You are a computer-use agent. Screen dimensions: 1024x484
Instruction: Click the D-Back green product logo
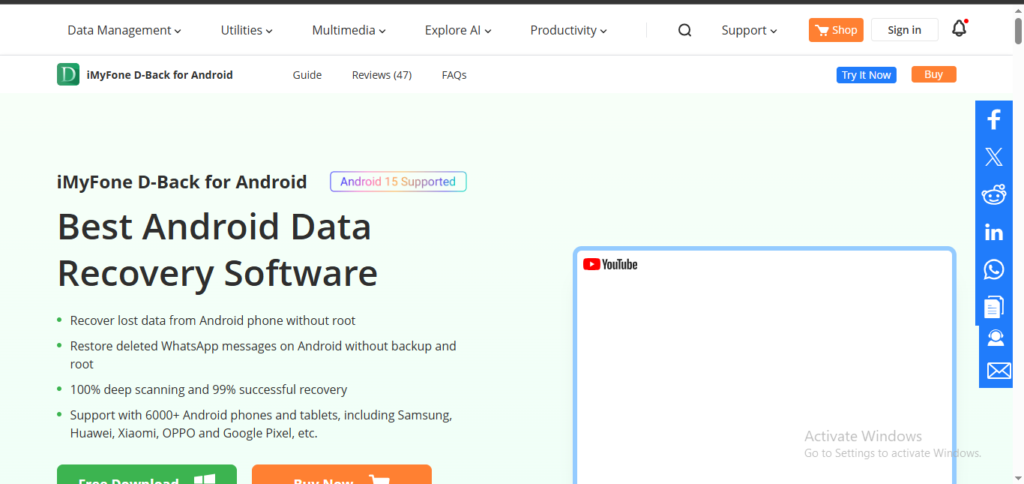coord(68,74)
